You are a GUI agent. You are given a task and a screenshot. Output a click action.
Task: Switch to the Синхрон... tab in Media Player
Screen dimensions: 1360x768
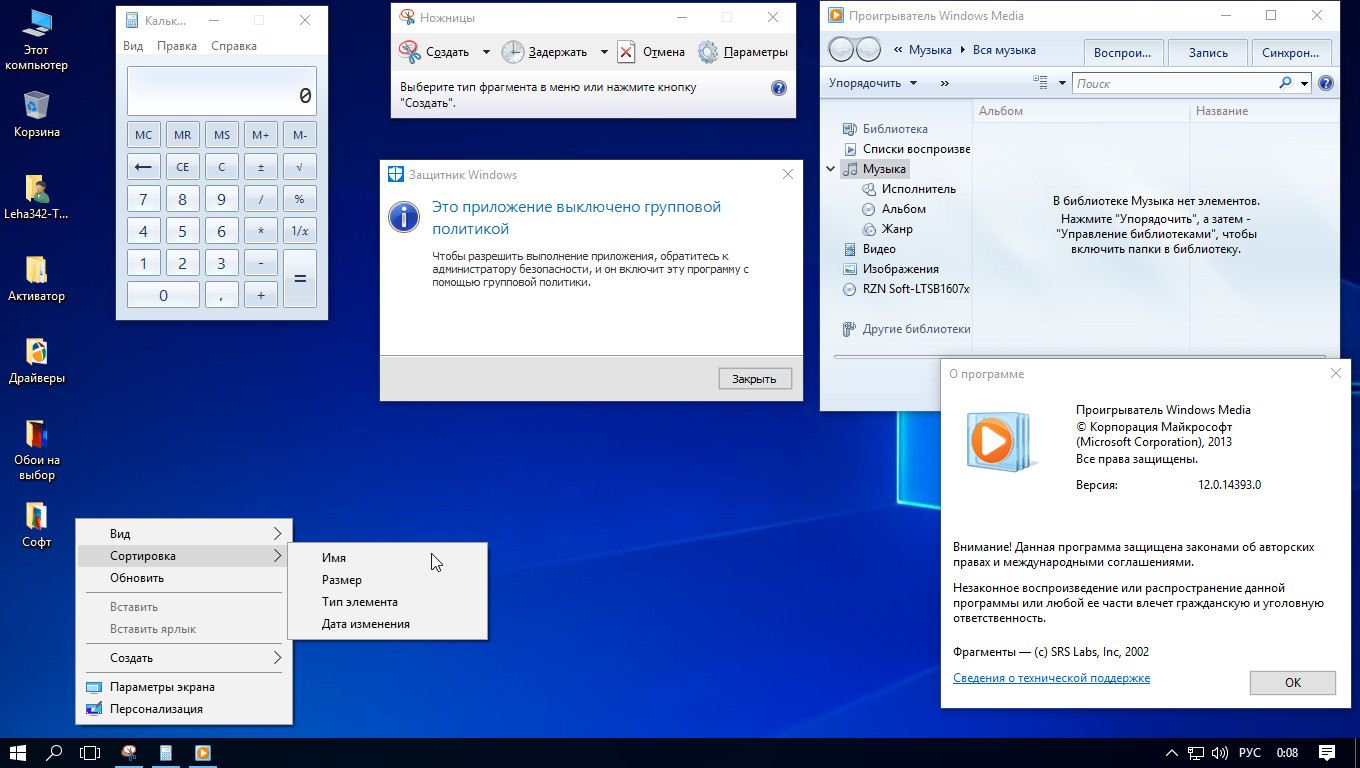coord(1290,53)
